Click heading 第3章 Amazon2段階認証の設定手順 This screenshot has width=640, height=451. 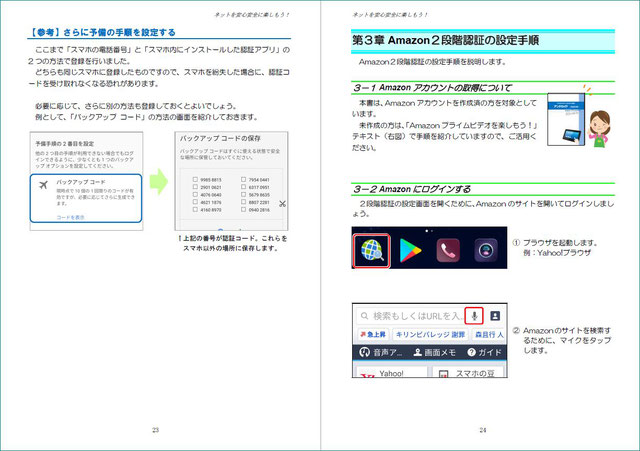coord(445,40)
